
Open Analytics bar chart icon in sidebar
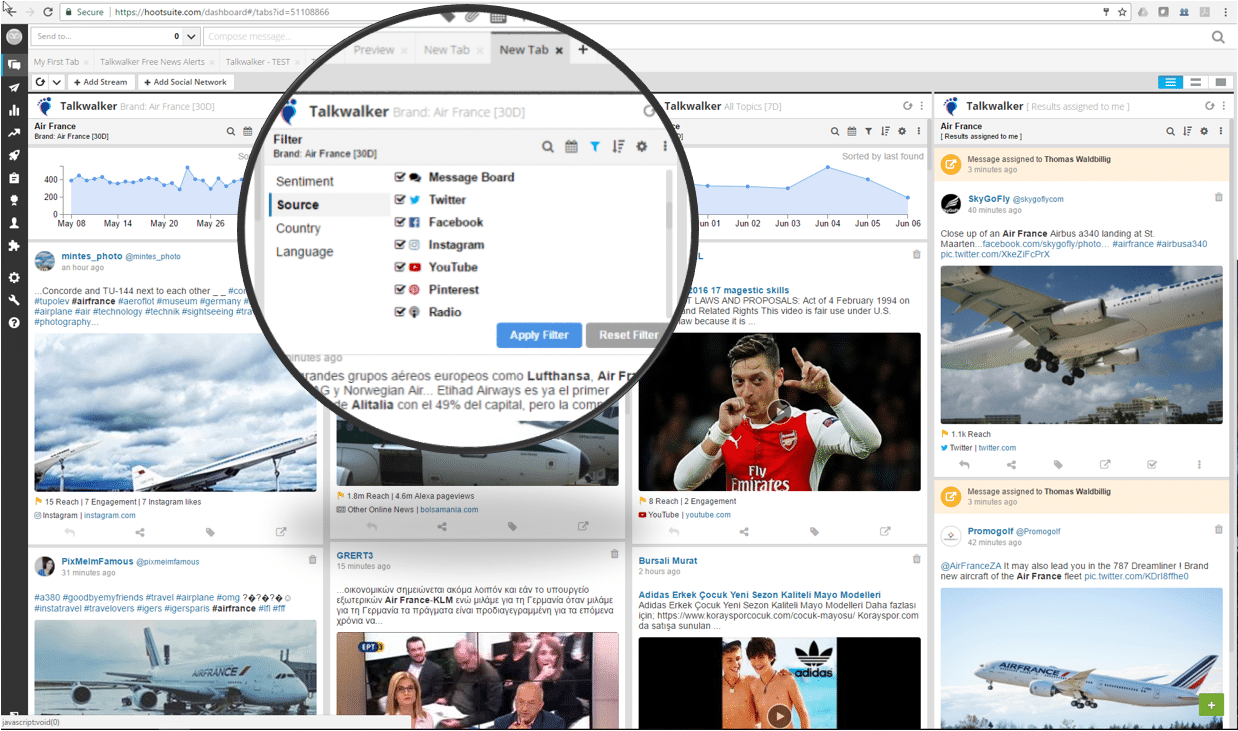(x=14, y=110)
